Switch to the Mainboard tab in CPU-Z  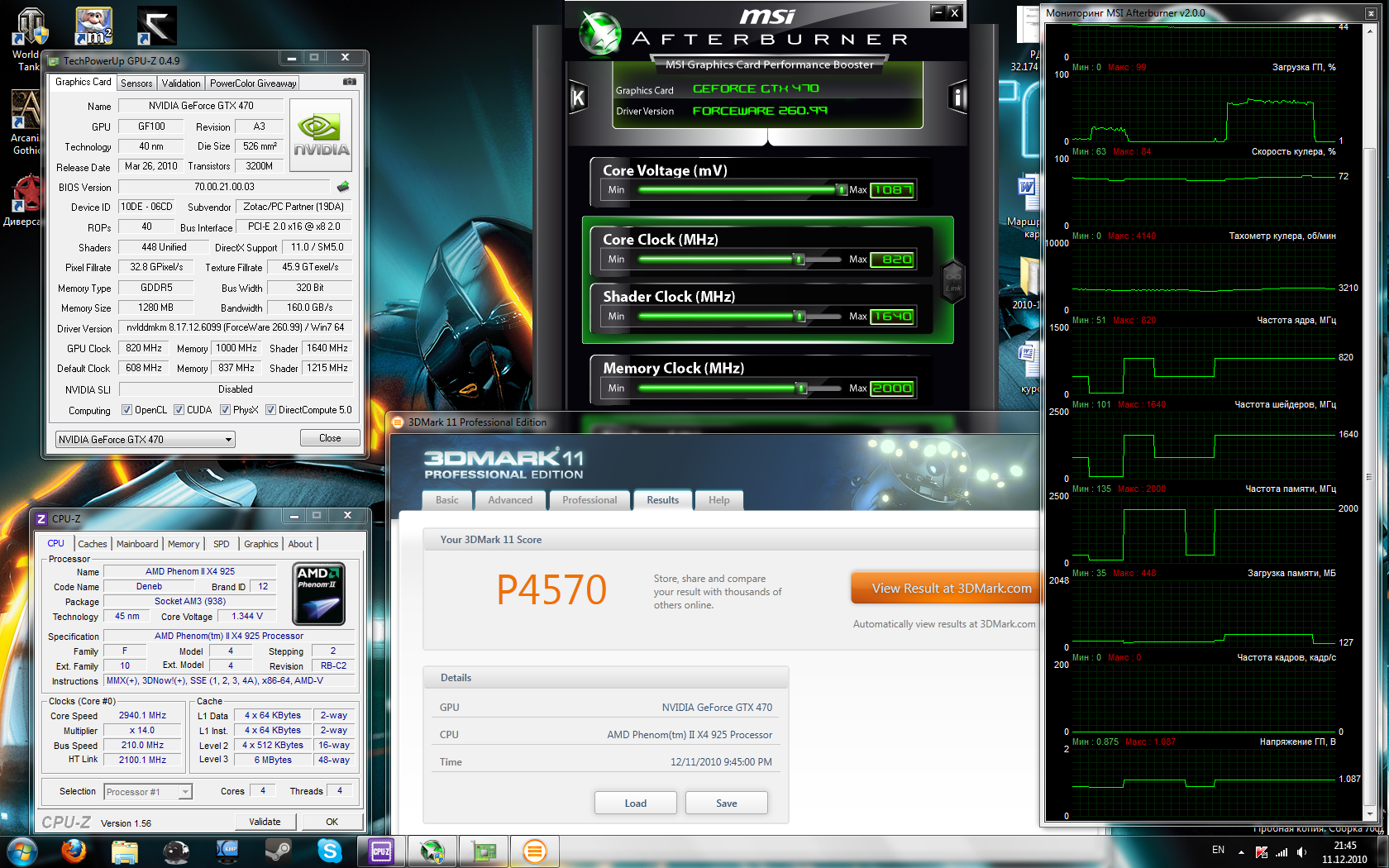coord(137,544)
